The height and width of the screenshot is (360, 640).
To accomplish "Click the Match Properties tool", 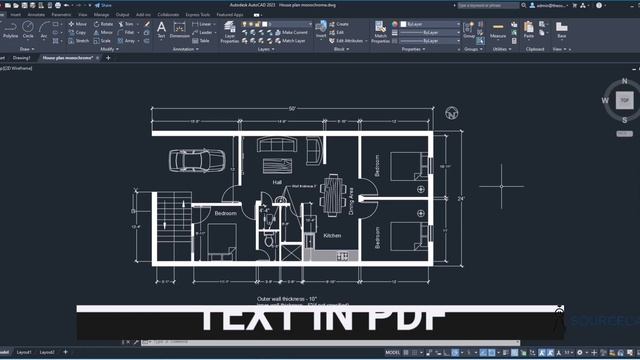I will click(x=380, y=32).
